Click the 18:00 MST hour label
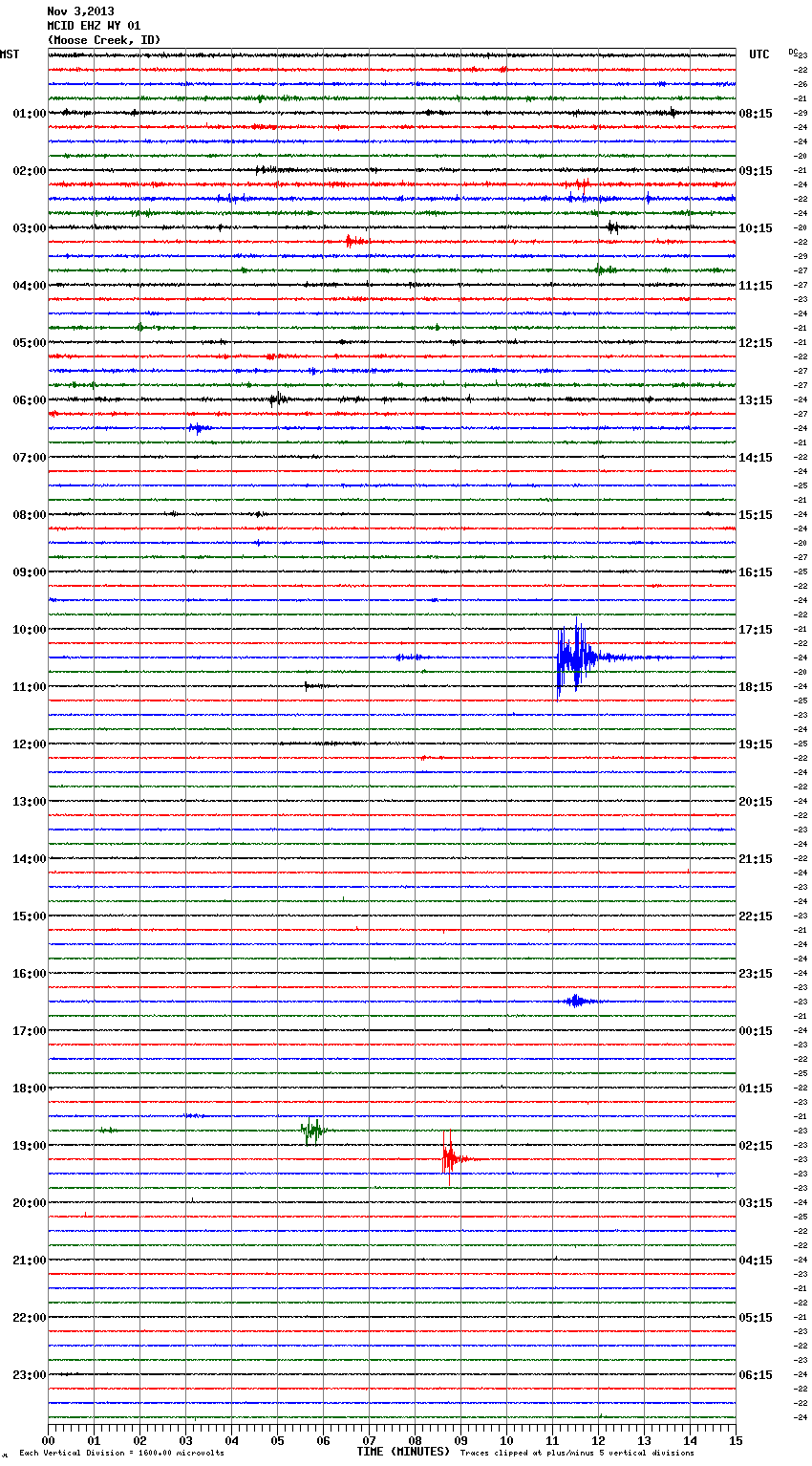Image resolution: width=812 pixels, height=1466 pixels. (x=30, y=1089)
